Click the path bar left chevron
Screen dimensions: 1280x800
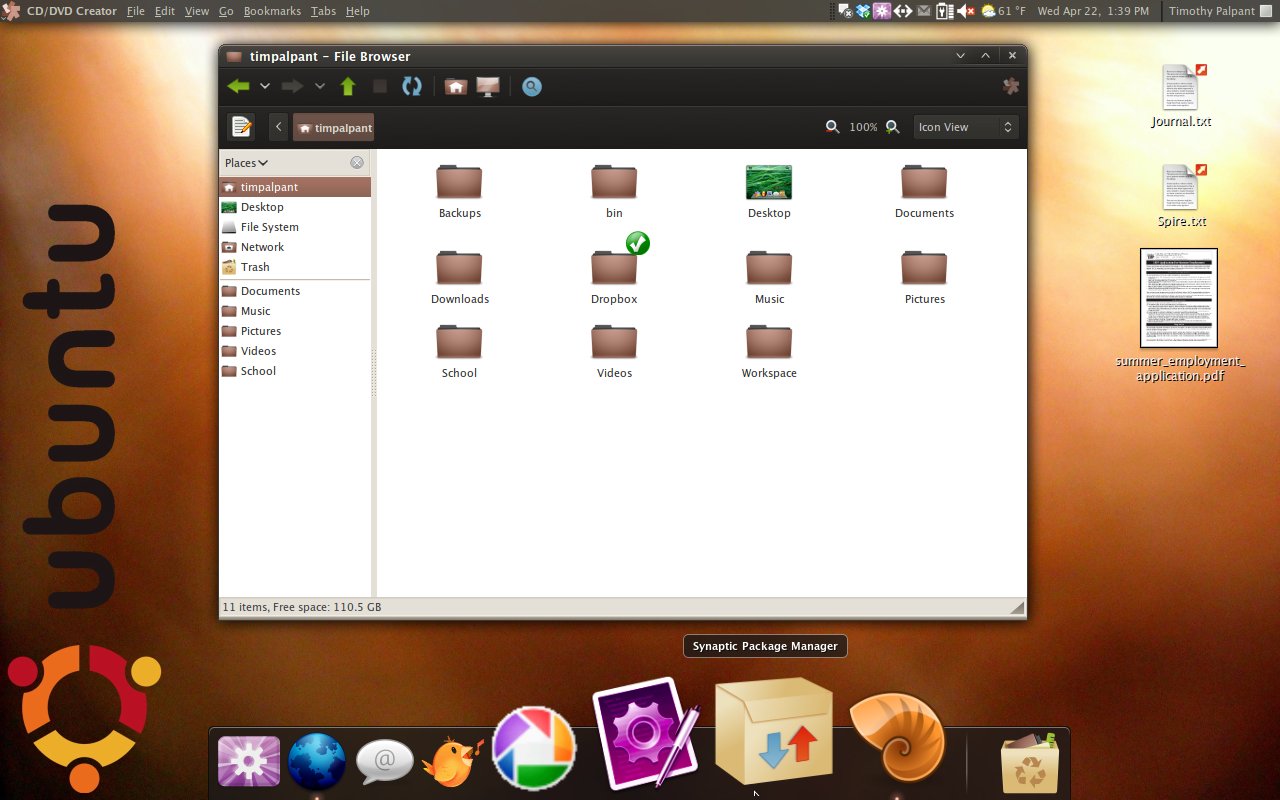coord(278,127)
